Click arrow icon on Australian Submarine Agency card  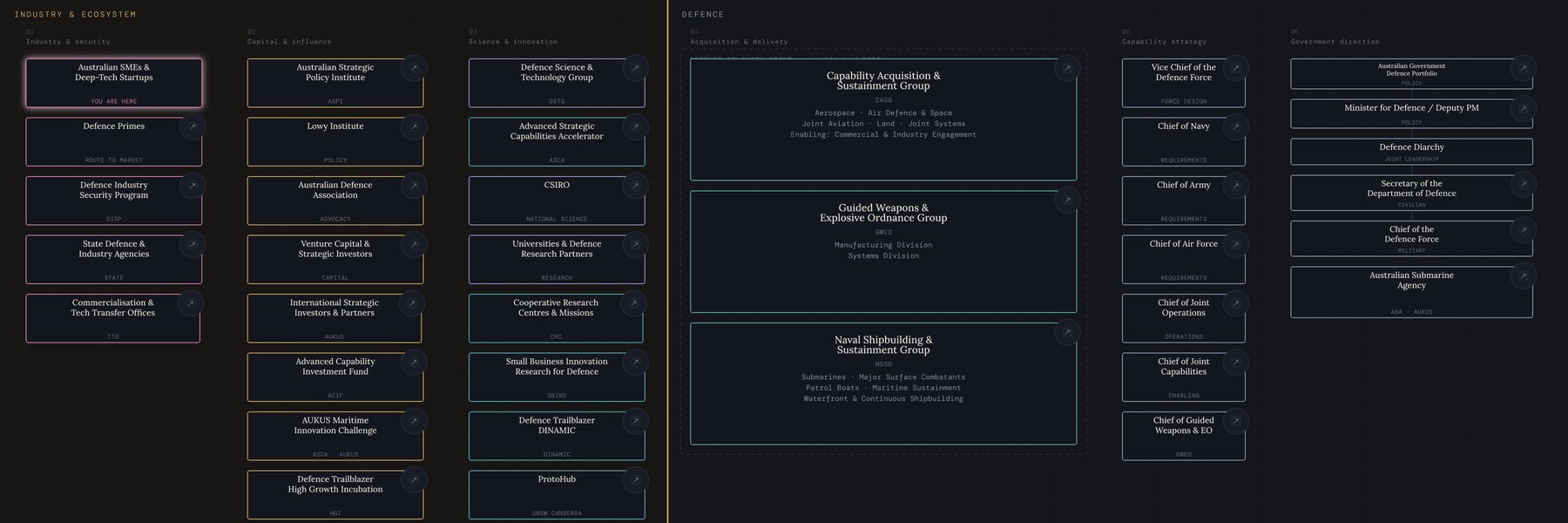(1523, 275)
